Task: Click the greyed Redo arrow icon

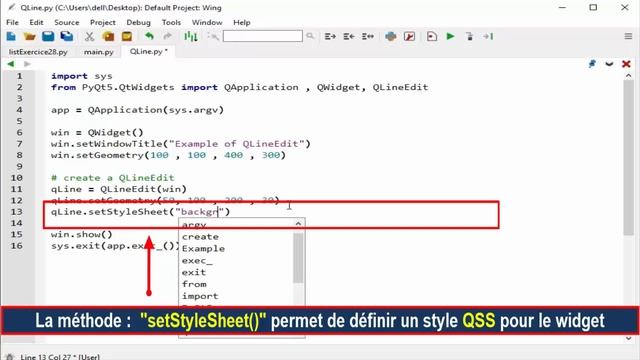Action: pos(168,37)
